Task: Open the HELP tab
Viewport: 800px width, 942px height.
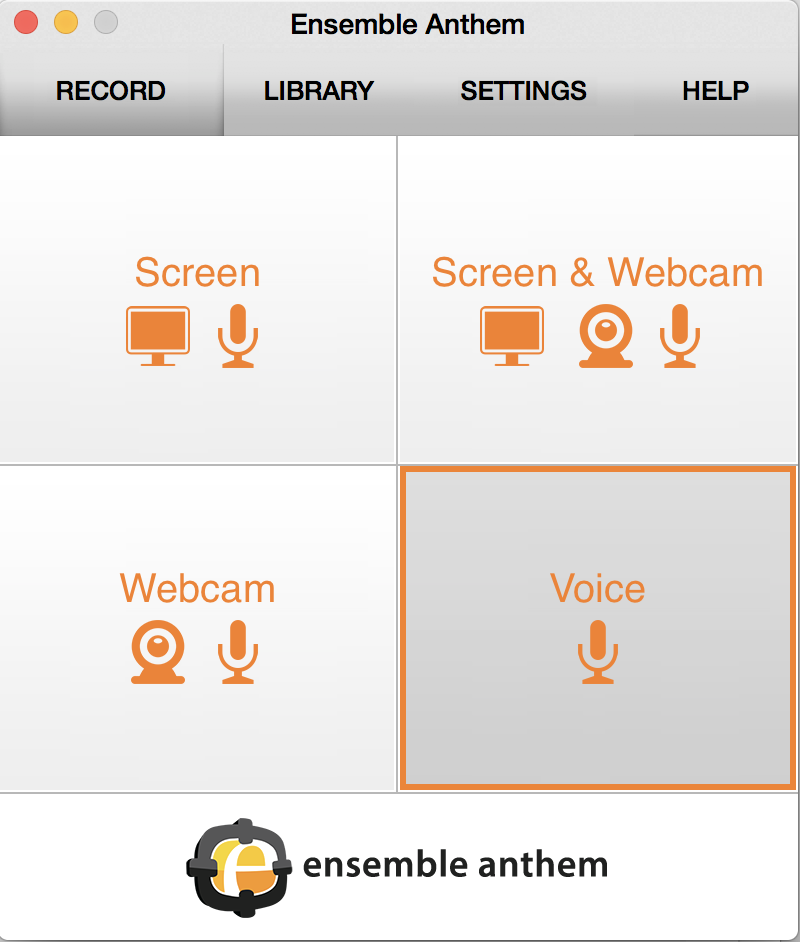Action: [x=716, y=91]
